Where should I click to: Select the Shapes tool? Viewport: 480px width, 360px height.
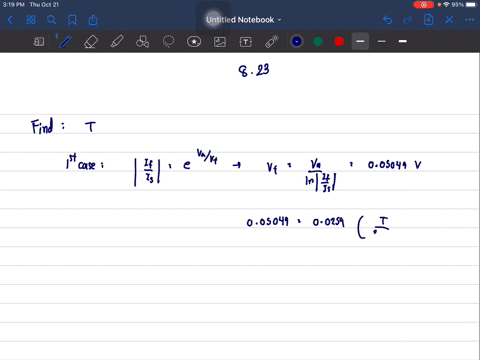click(143, 42)
